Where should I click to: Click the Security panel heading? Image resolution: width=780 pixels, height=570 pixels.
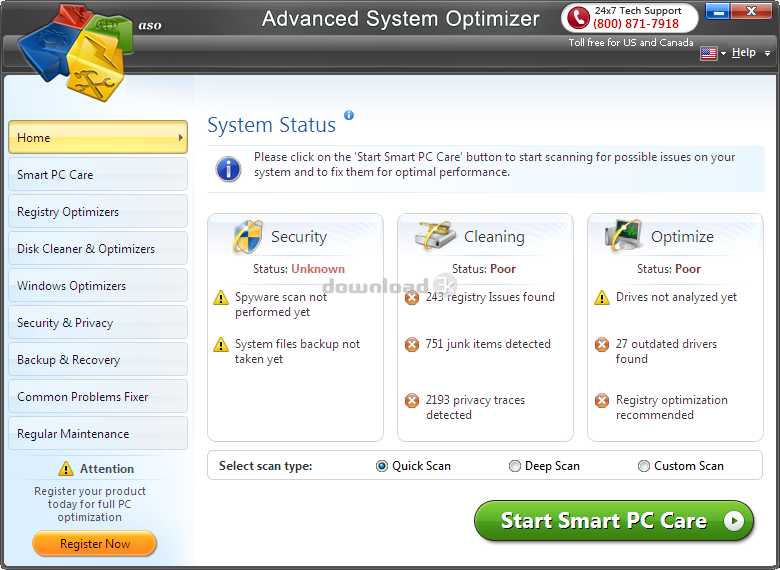(x=298, y=237)
